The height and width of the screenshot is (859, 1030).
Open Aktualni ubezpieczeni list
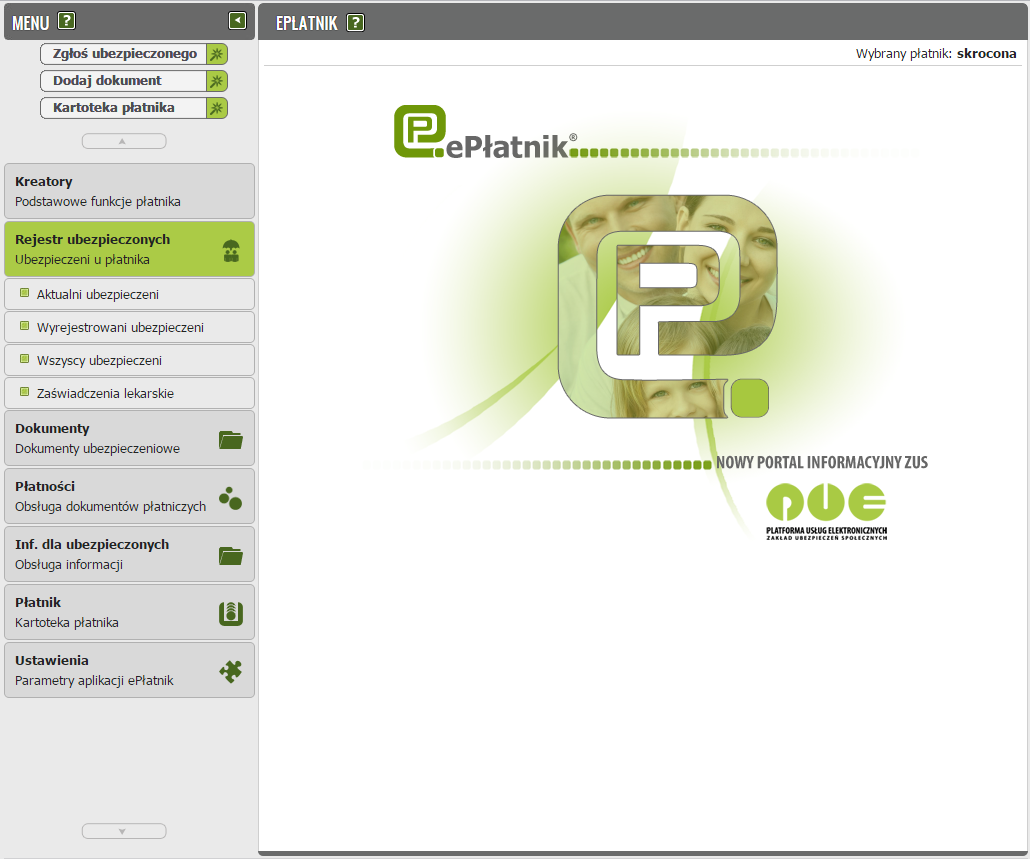pos(129,294)
